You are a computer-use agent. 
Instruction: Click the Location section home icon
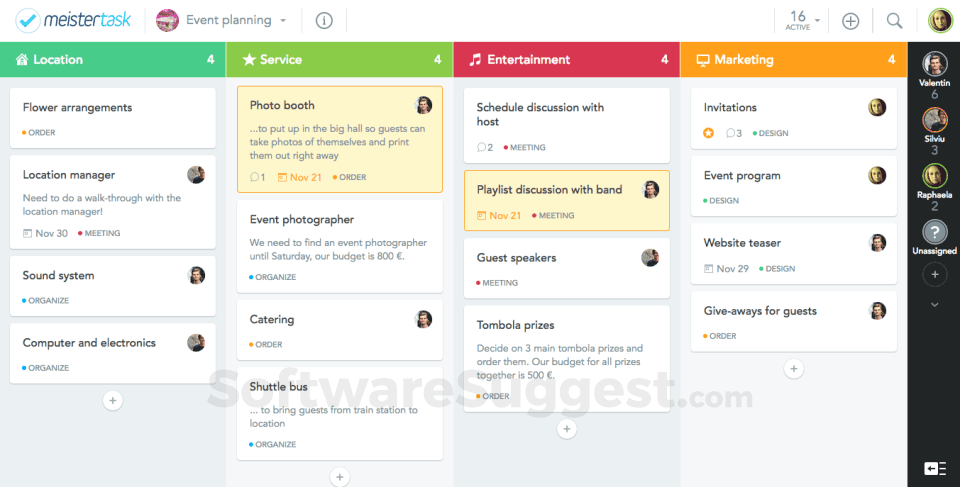22,59
